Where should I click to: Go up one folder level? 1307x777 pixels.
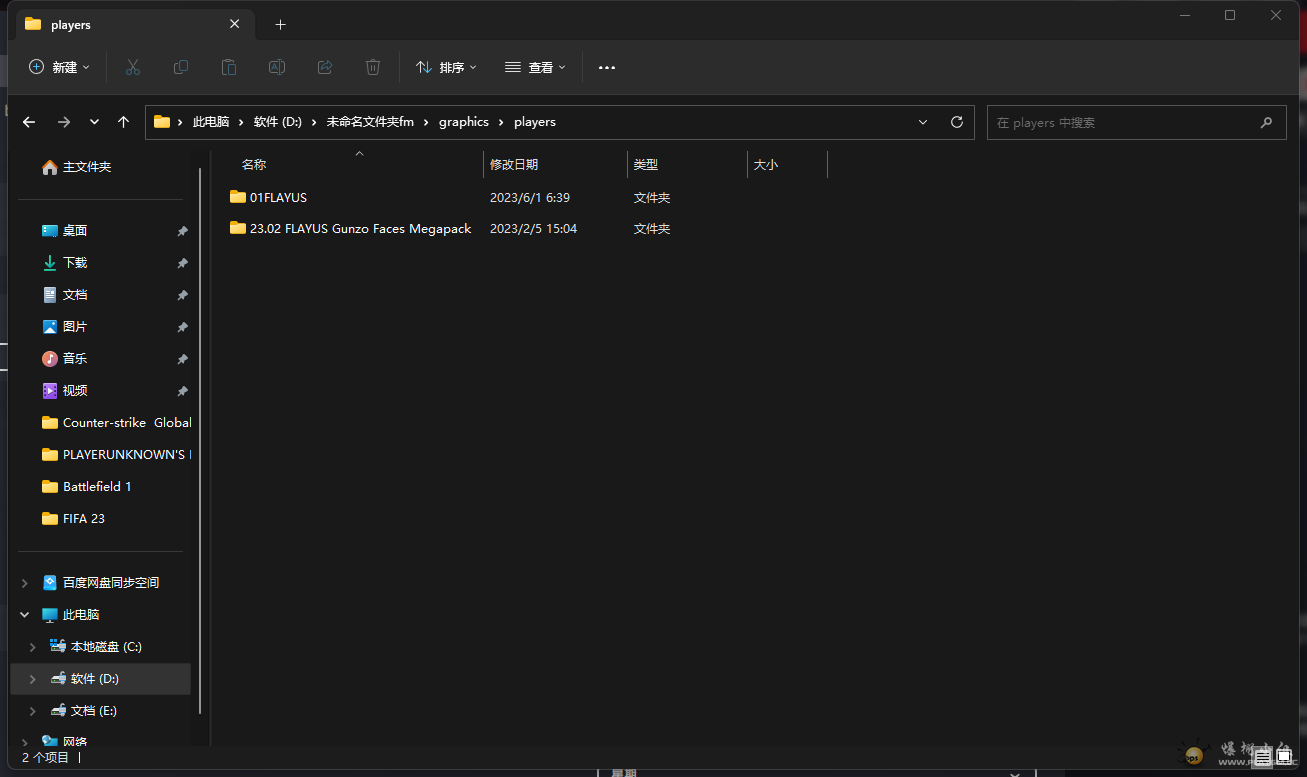(123, 122)
